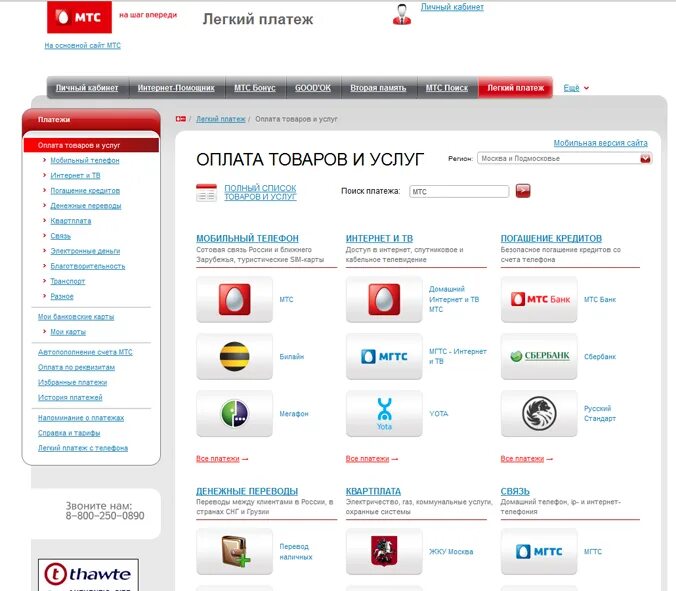Select Оплата товаров и услуг sidebar item

91,145
